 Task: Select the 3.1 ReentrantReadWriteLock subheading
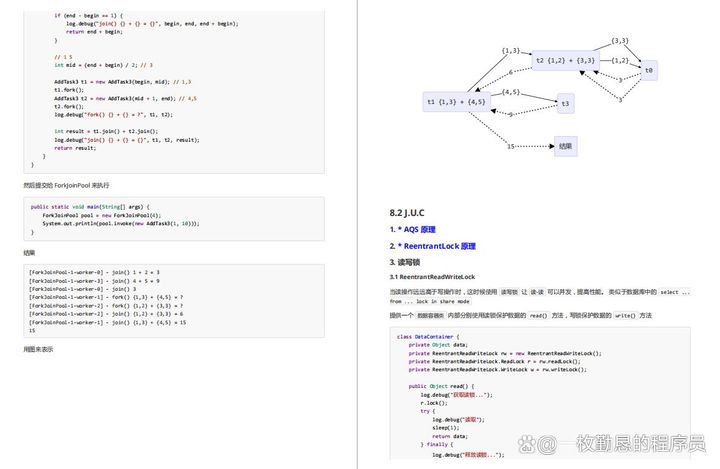click(x=432, y=277)
